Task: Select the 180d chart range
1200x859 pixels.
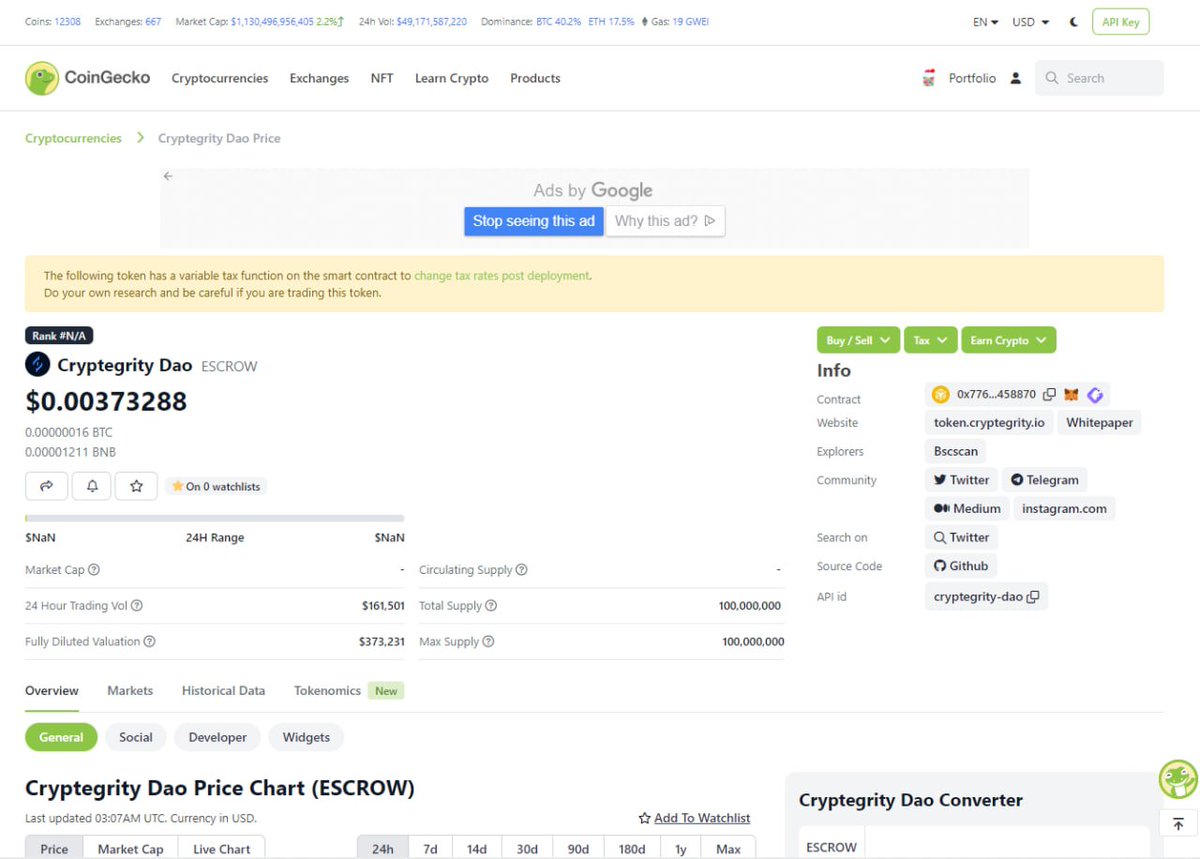Action: pos(632,848)
